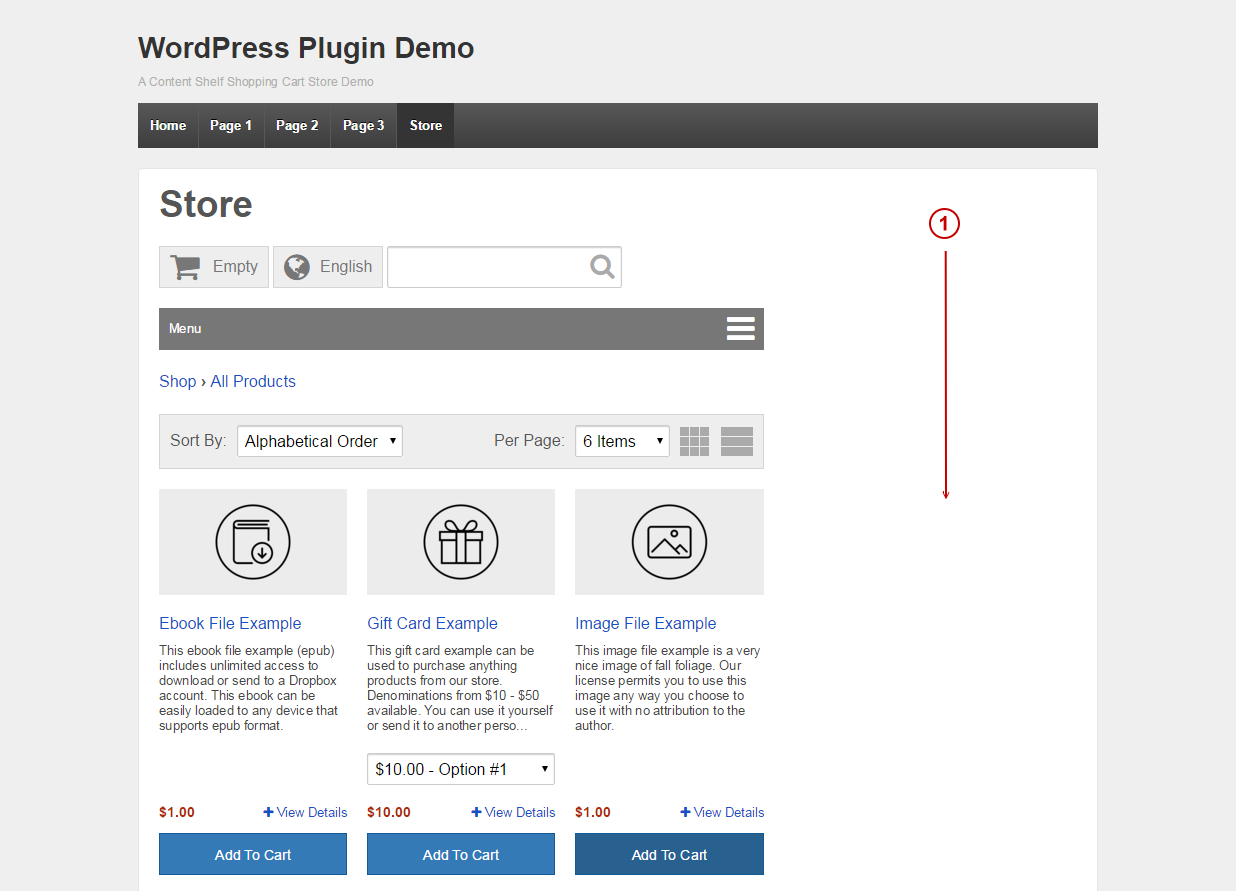
Task: Click the Image File Example description text
Action: tap(668, 688)
